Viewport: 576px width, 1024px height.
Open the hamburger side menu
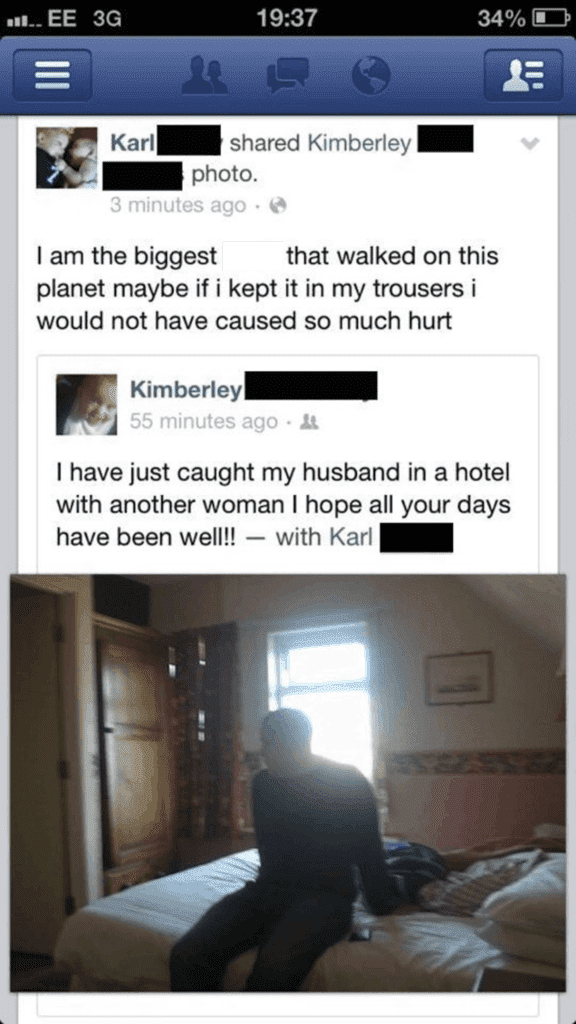click(x=52, y=75)
